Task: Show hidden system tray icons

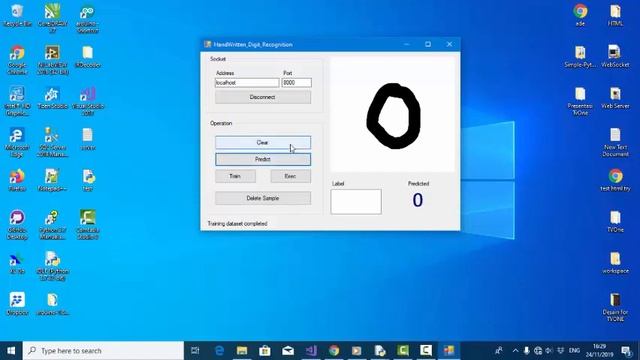Action: tap(515, 351)
